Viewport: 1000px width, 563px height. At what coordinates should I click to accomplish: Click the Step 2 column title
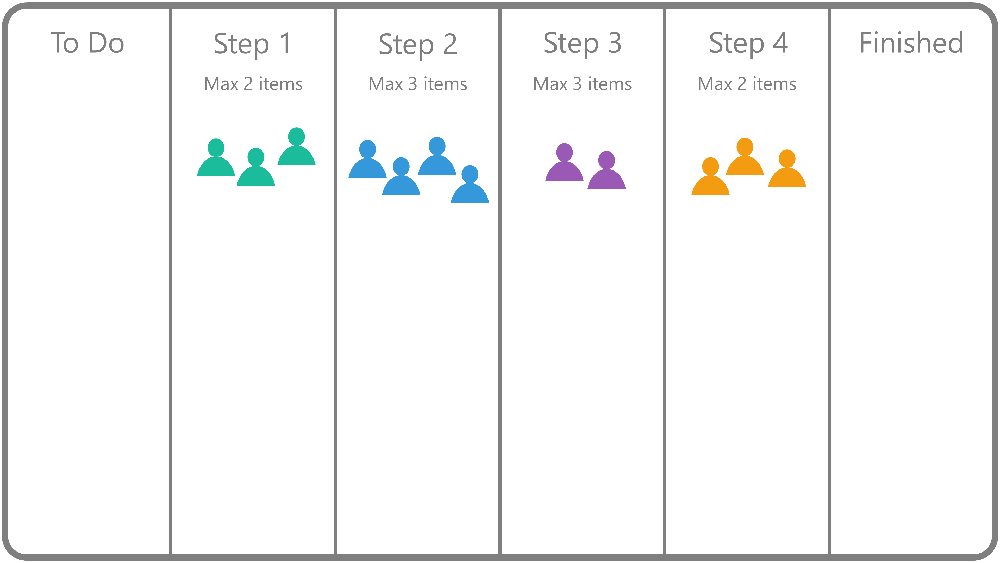click(418, 45)
